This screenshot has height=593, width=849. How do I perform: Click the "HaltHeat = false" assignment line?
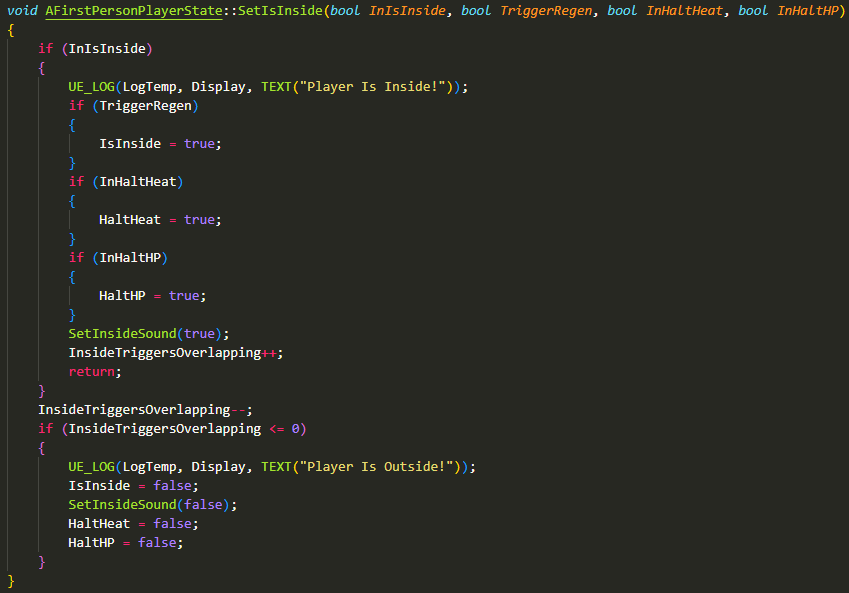coord(133,524)
